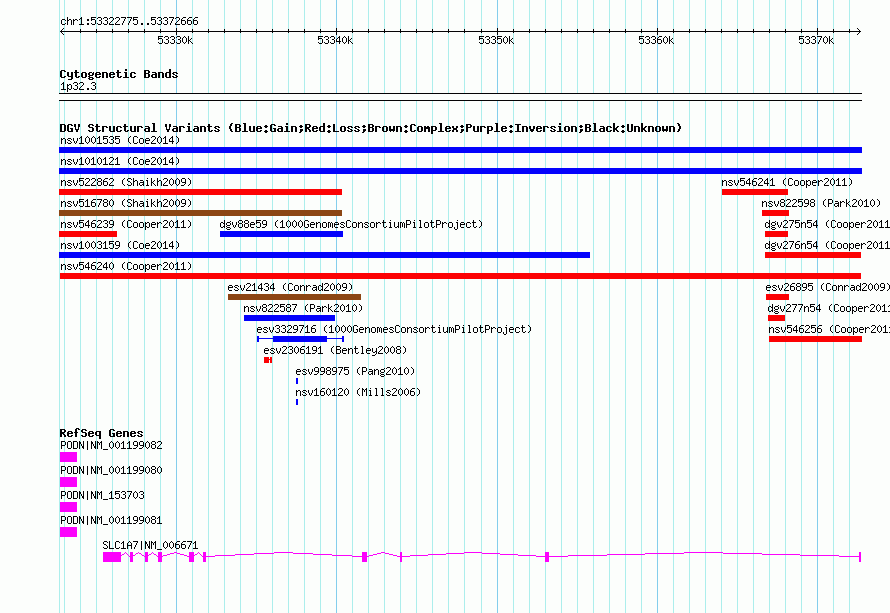Click the 53370k ruler label
Screen dimensions: 890x613
pos(816,40)
